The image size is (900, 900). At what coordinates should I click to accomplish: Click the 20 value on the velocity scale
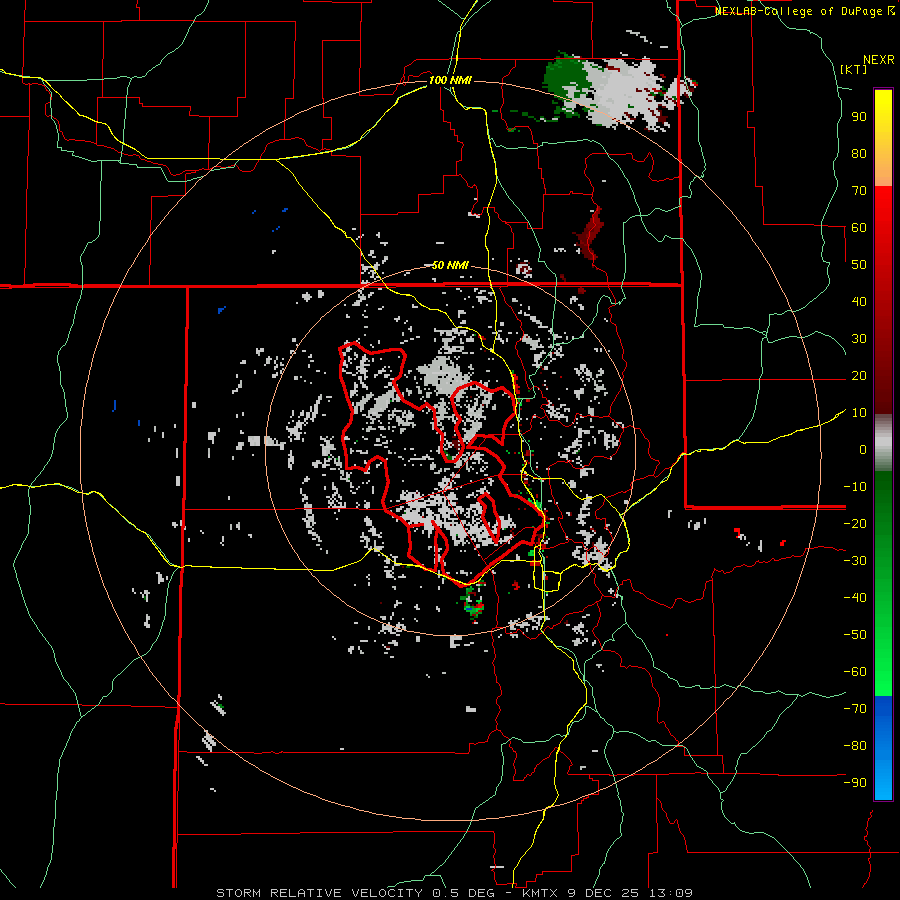tap(859, 376)
